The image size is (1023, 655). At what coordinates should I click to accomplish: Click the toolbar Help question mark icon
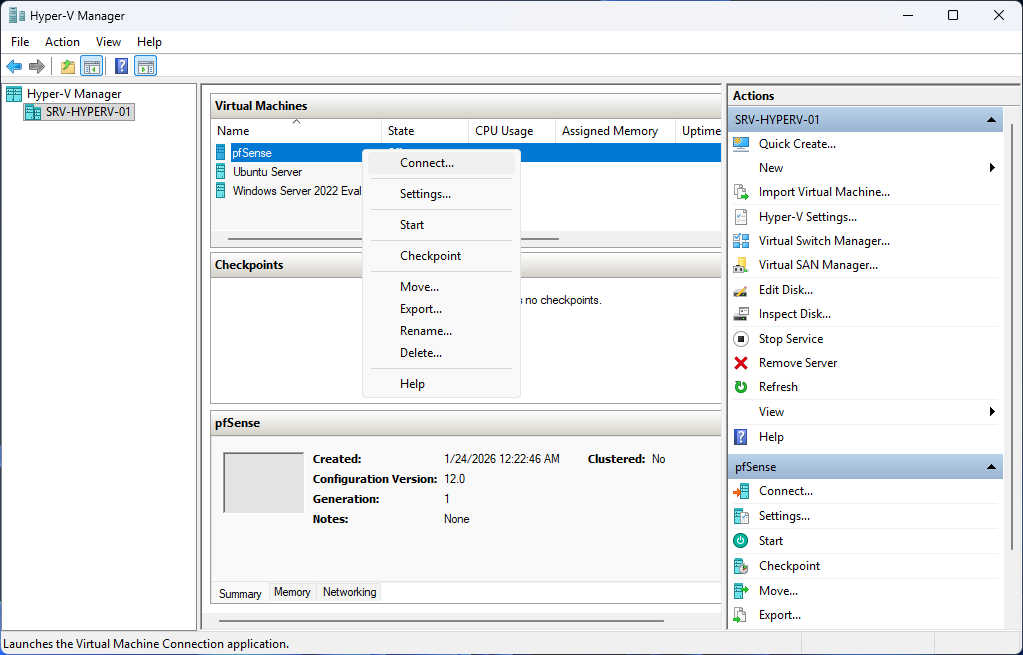[x=121, y=67]
